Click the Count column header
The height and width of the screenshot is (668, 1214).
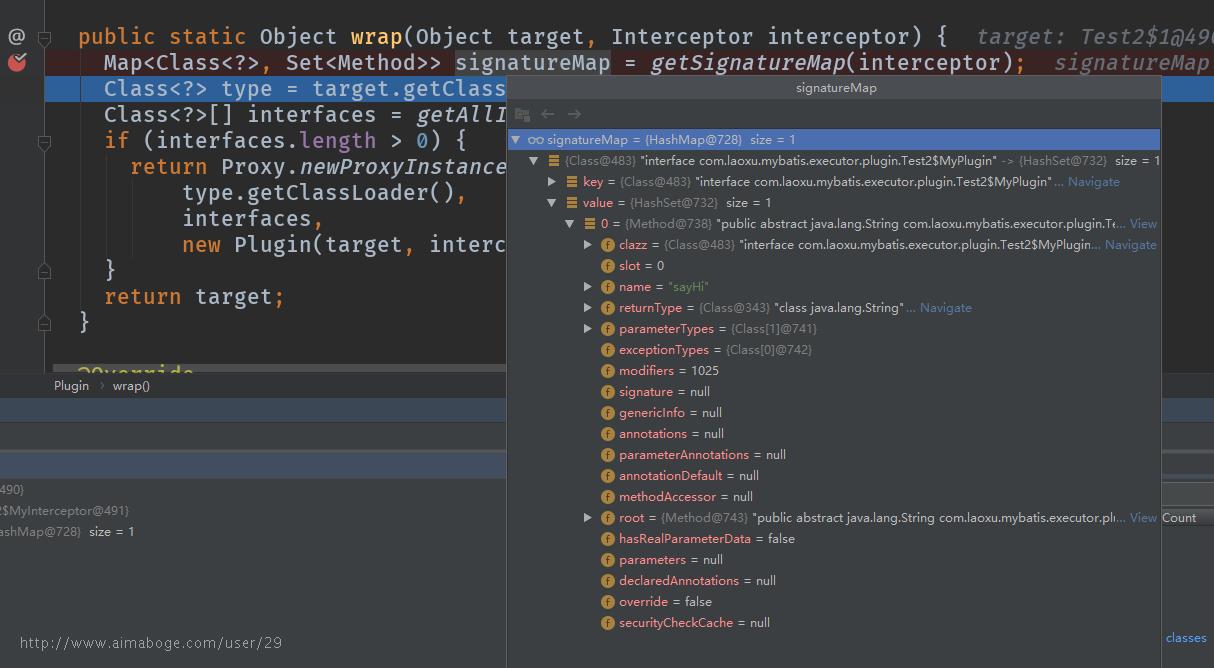[x=1179, y=518]
